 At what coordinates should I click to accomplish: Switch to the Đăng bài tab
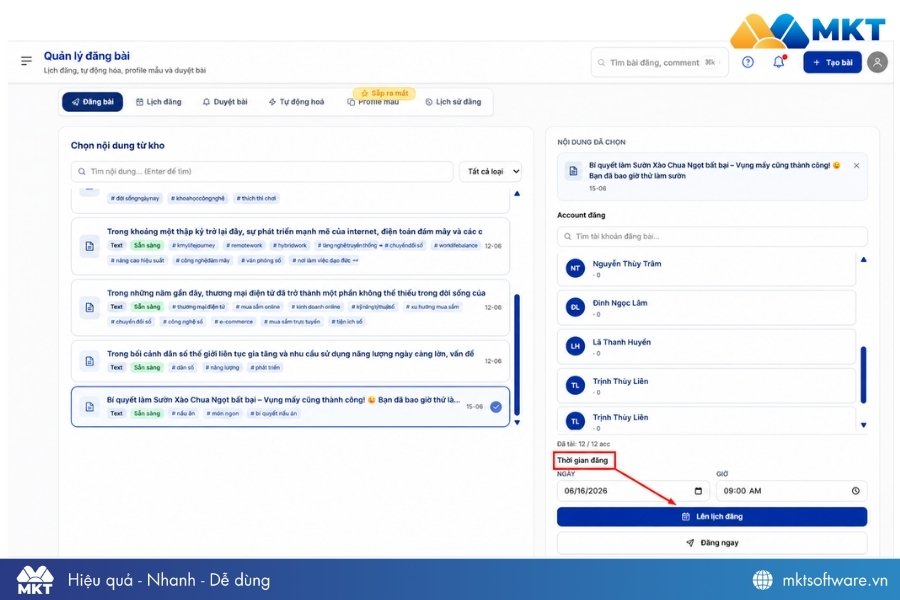[92, 102]
